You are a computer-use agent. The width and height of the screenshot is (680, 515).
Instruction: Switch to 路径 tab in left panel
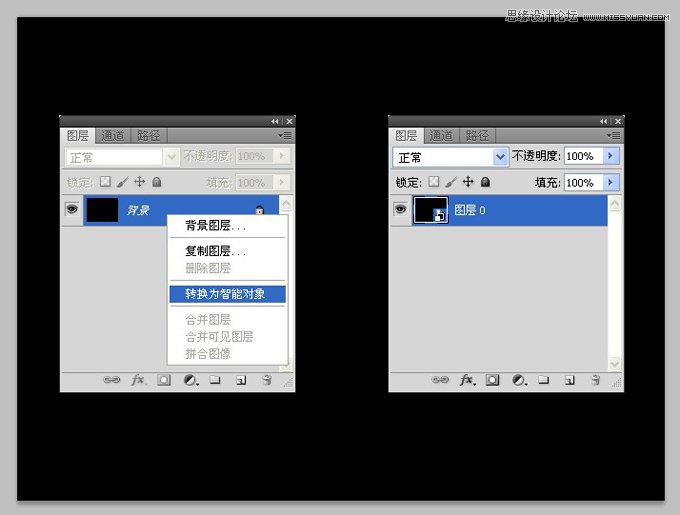click(149, 136)
